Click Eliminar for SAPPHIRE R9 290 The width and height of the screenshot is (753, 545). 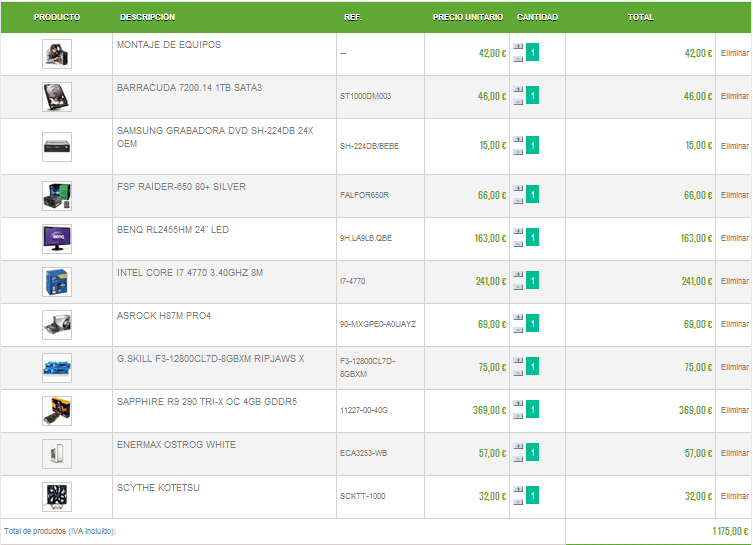pyautogui.click(x=734, y=410)
